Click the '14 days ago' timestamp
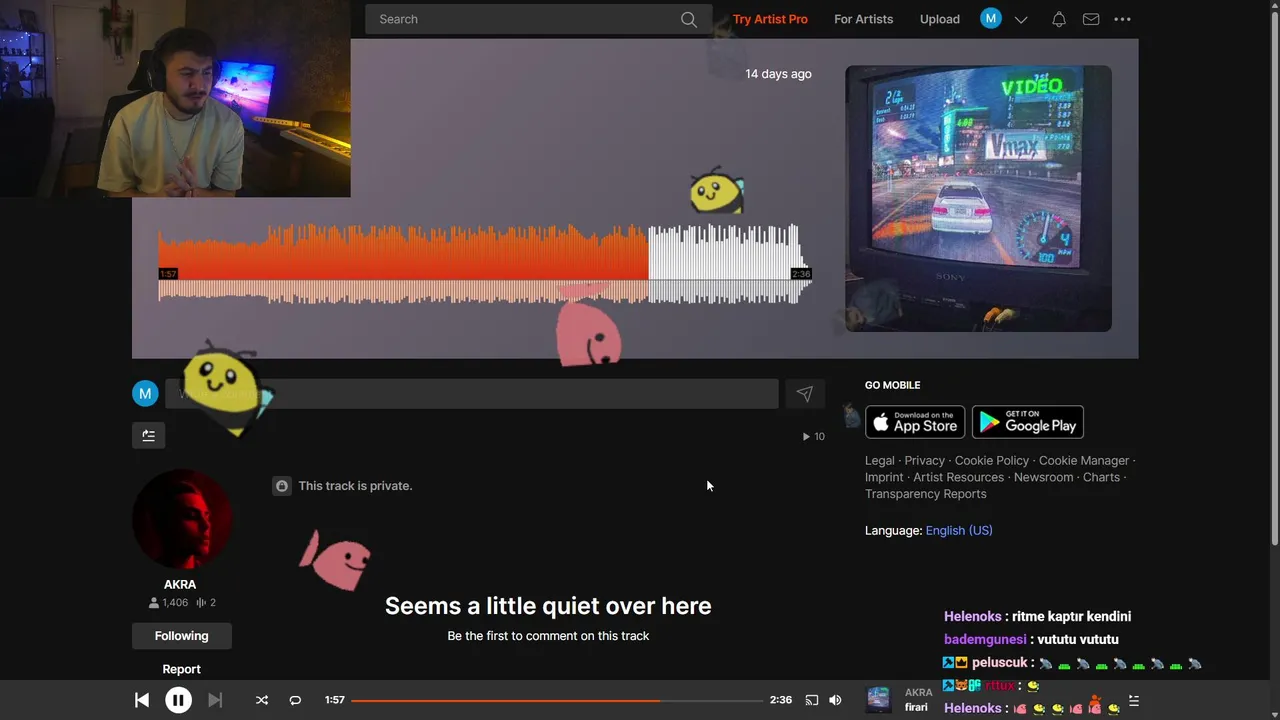Screen dimensions: 1280x720 click(x=778, y=74)
